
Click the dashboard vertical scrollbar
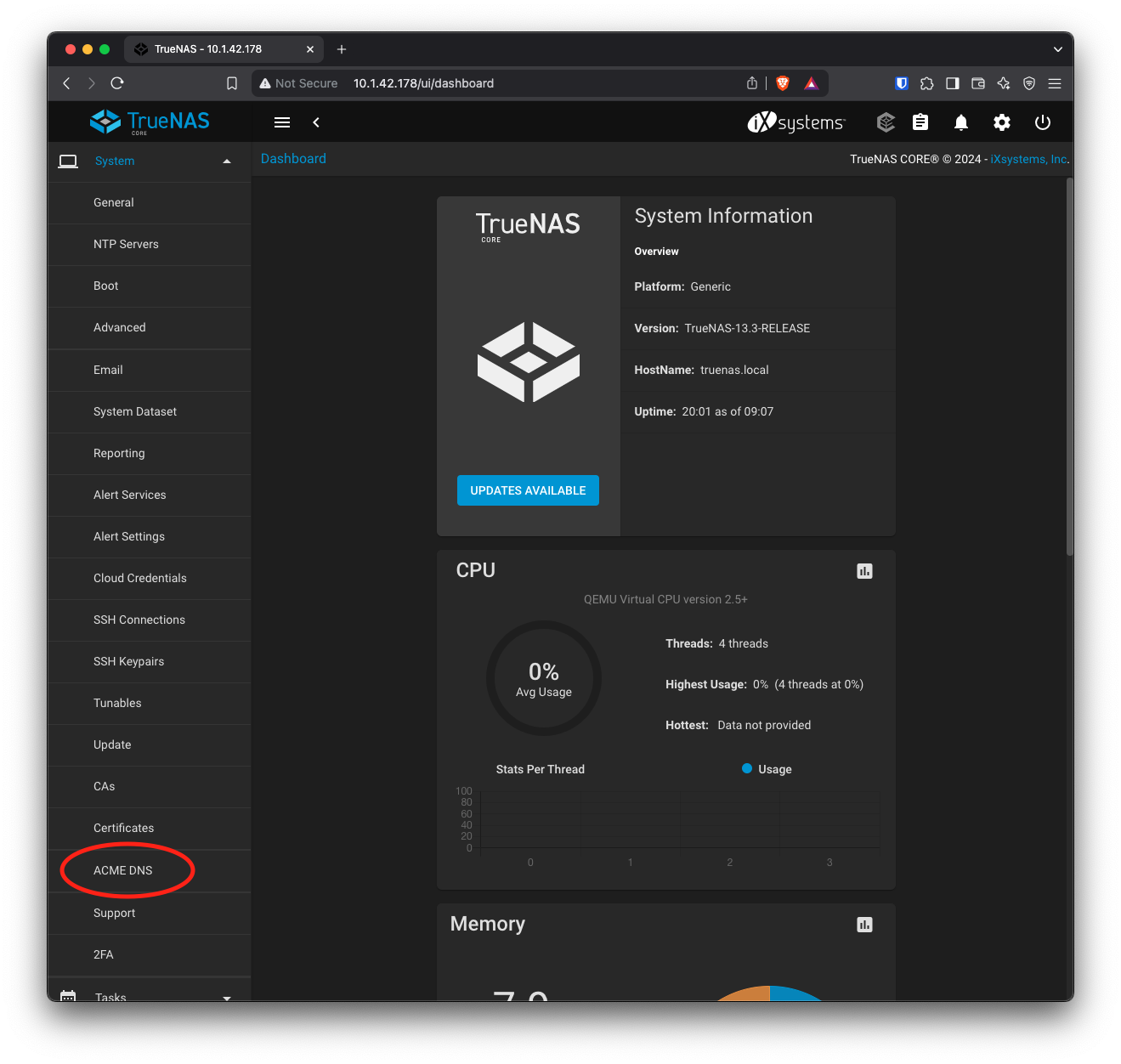click(x=1070, y=367)
